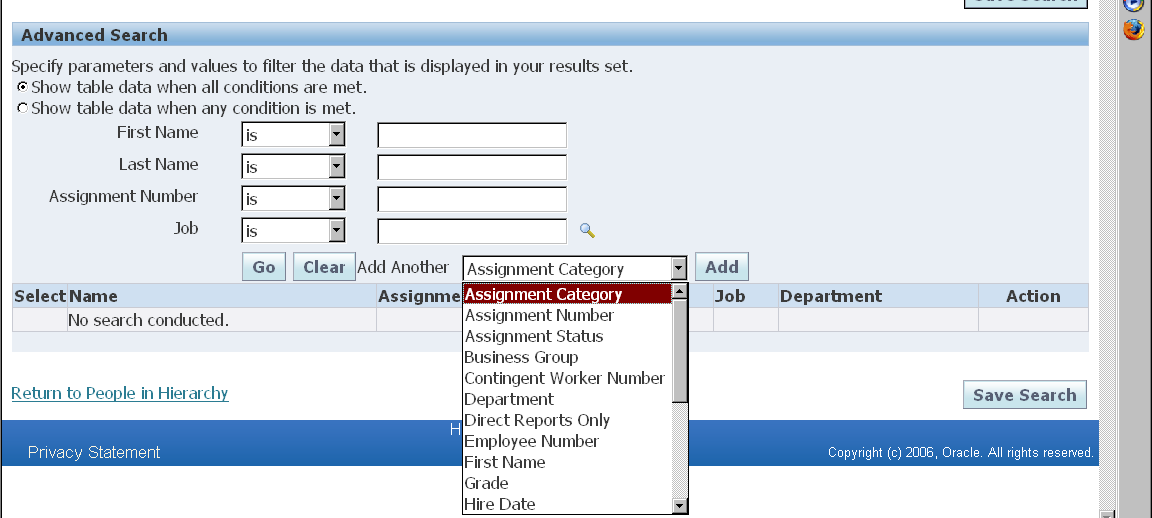Select 'Hire Date' from the dropdown list
This screenshot has width=1152, height=518.
(500, 504)
